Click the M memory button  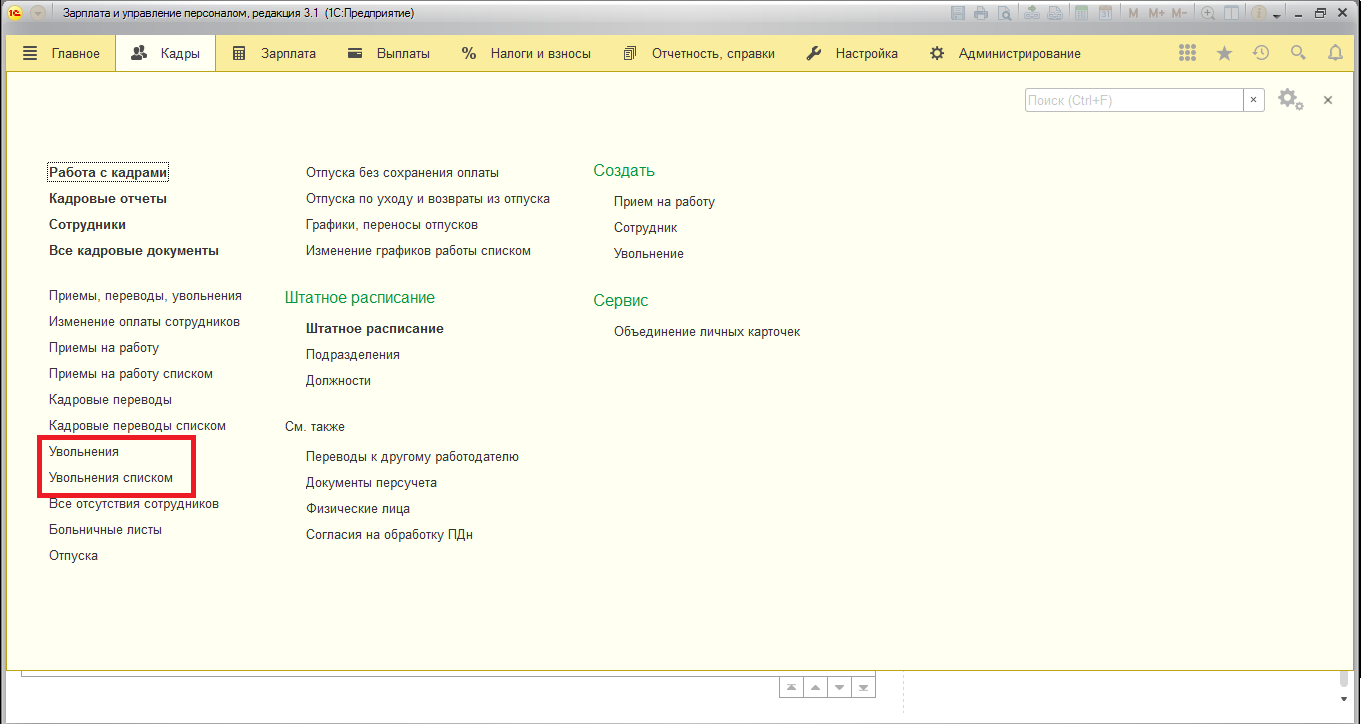(x=1133, y=13)
